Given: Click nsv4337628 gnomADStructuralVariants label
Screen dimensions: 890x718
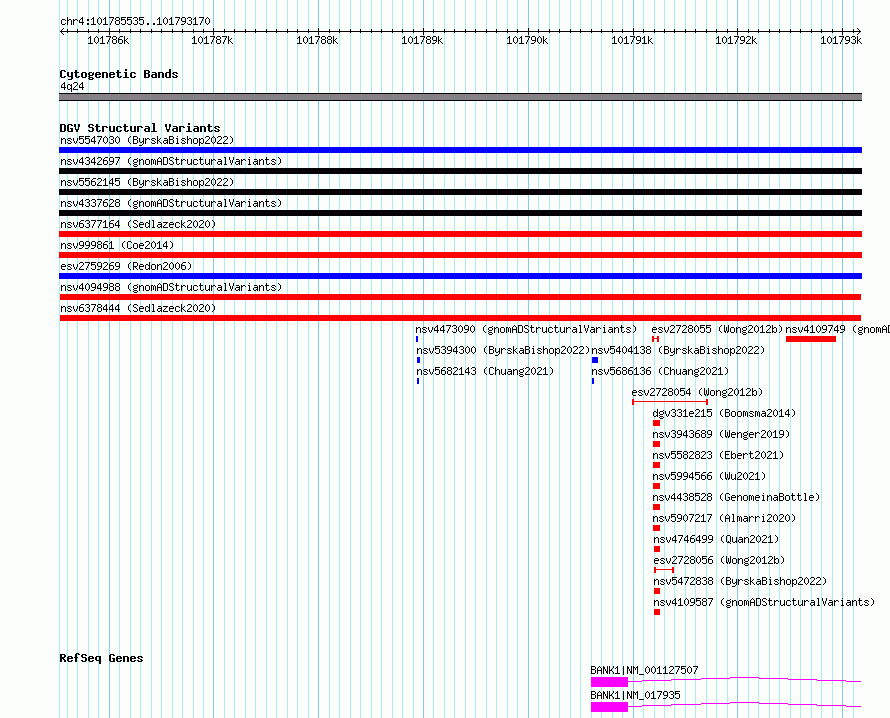Looking at the screenshot, I should click(171, 203).
